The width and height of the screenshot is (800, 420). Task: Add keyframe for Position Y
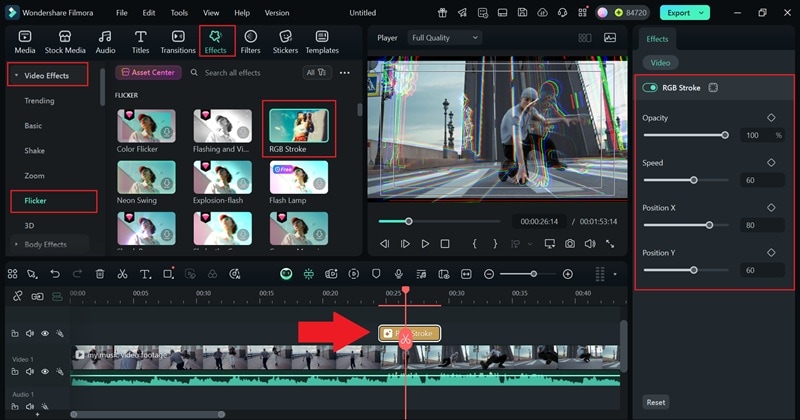(771, 253)
